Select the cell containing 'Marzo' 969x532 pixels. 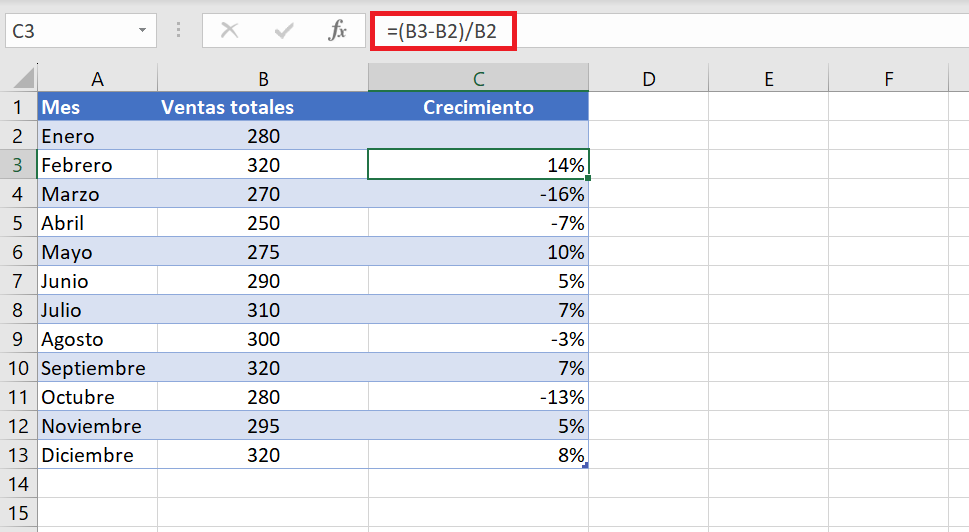(x=97, y=194)
